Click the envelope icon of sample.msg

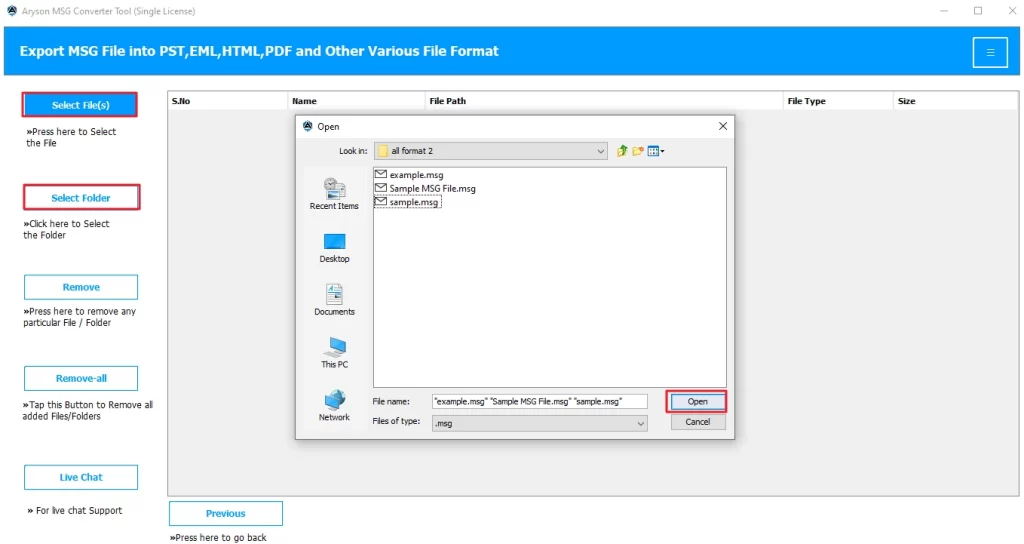[x=381, y=202]
